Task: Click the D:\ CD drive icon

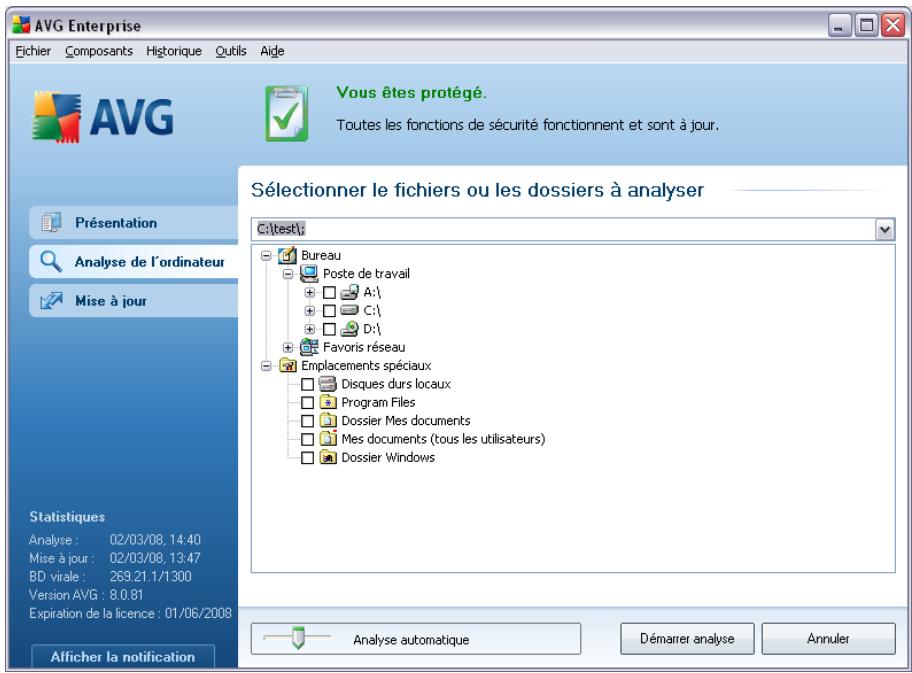Action: coord(349,329)
